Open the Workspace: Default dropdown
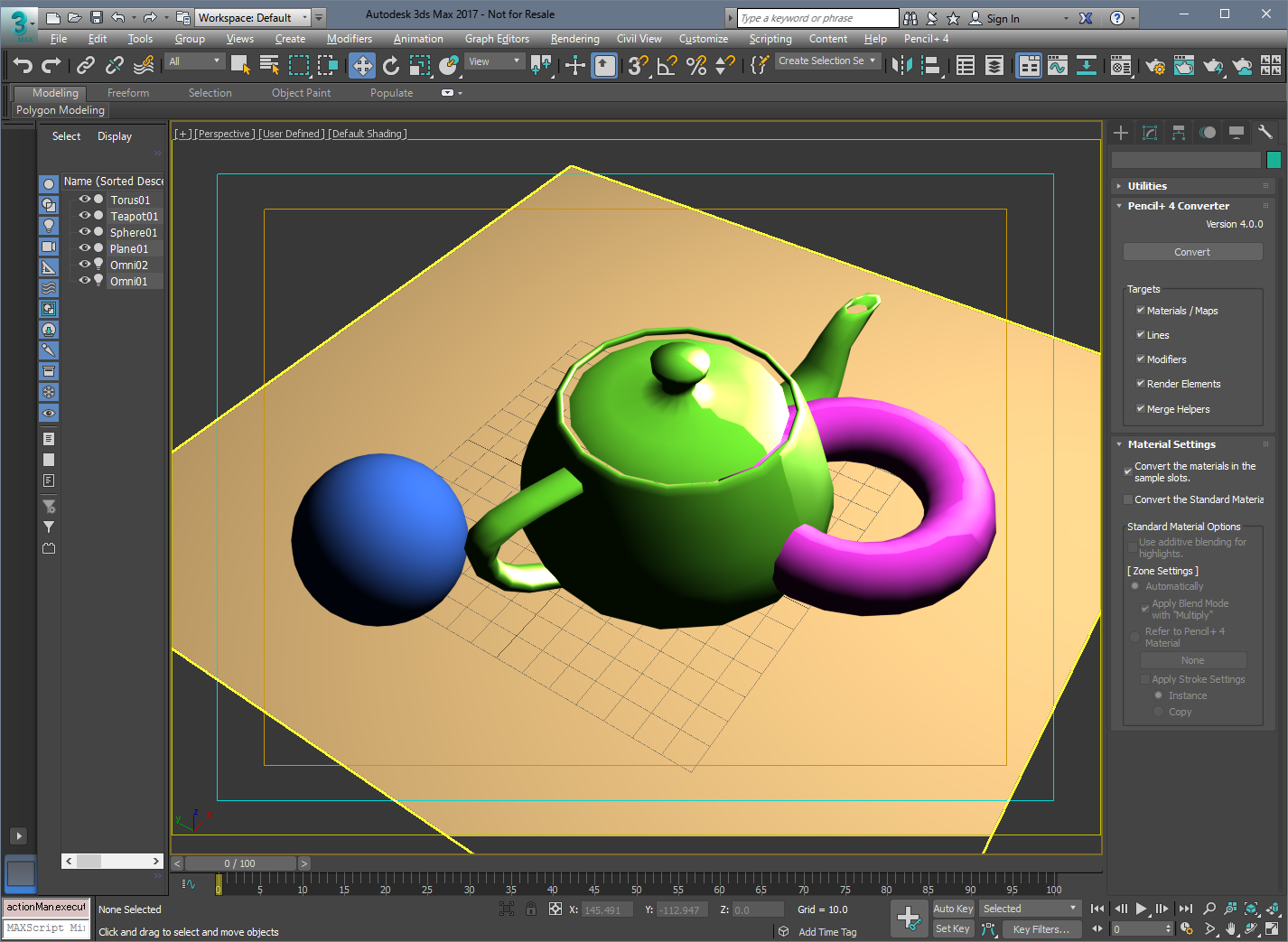 pyautogui.click(x=253, y=17)
